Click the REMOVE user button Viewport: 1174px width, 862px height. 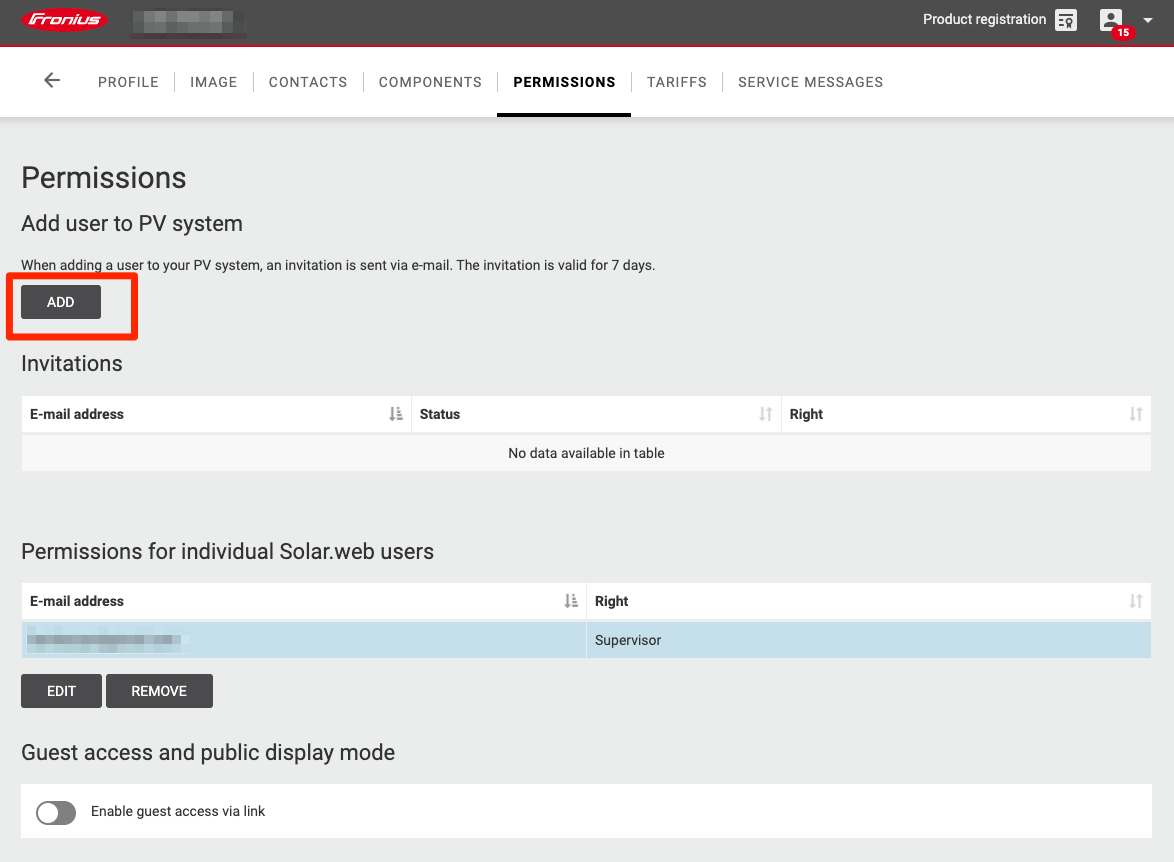tap(159, 691)
